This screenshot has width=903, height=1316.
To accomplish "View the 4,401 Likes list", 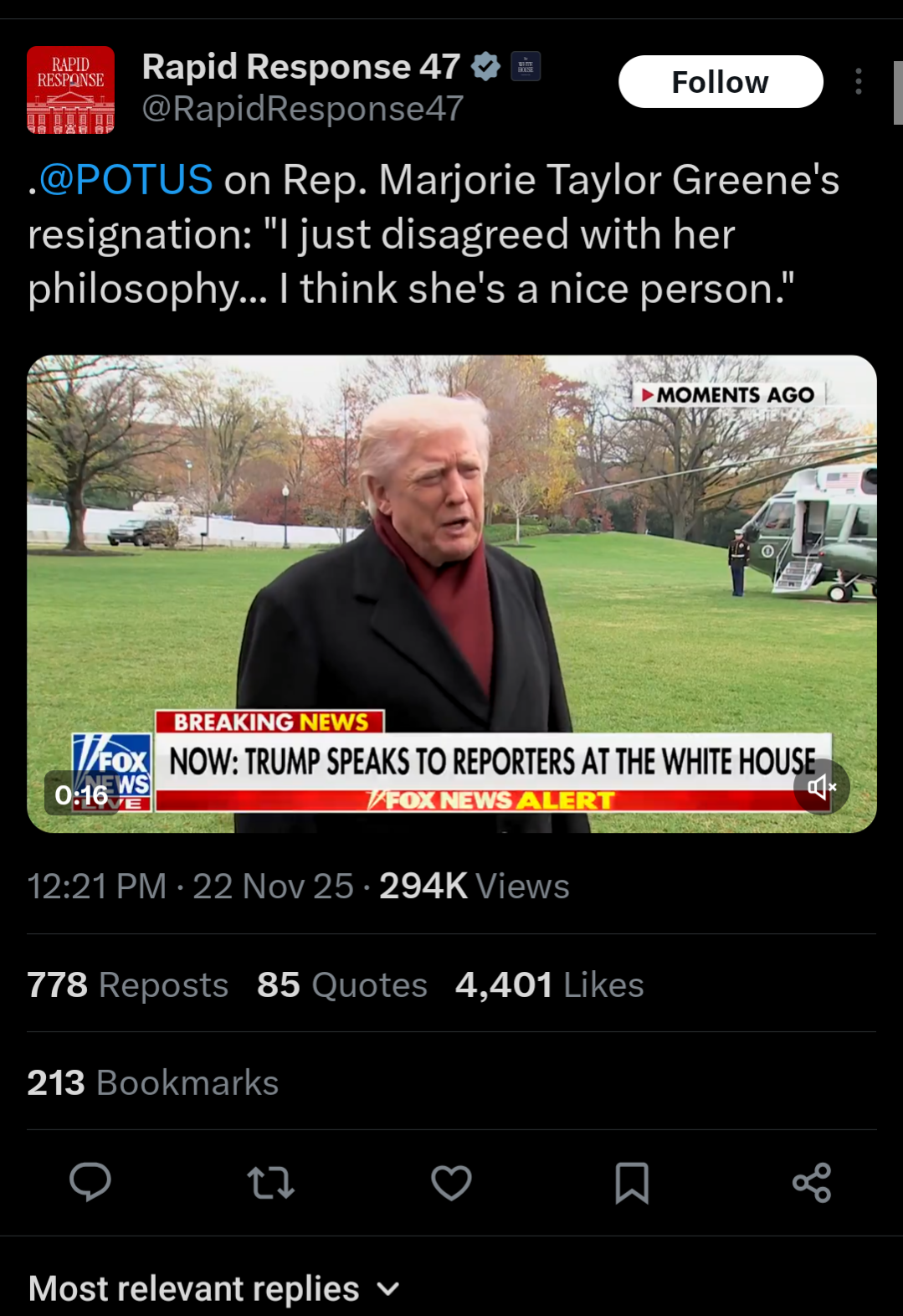I will (x=550, y=985).
